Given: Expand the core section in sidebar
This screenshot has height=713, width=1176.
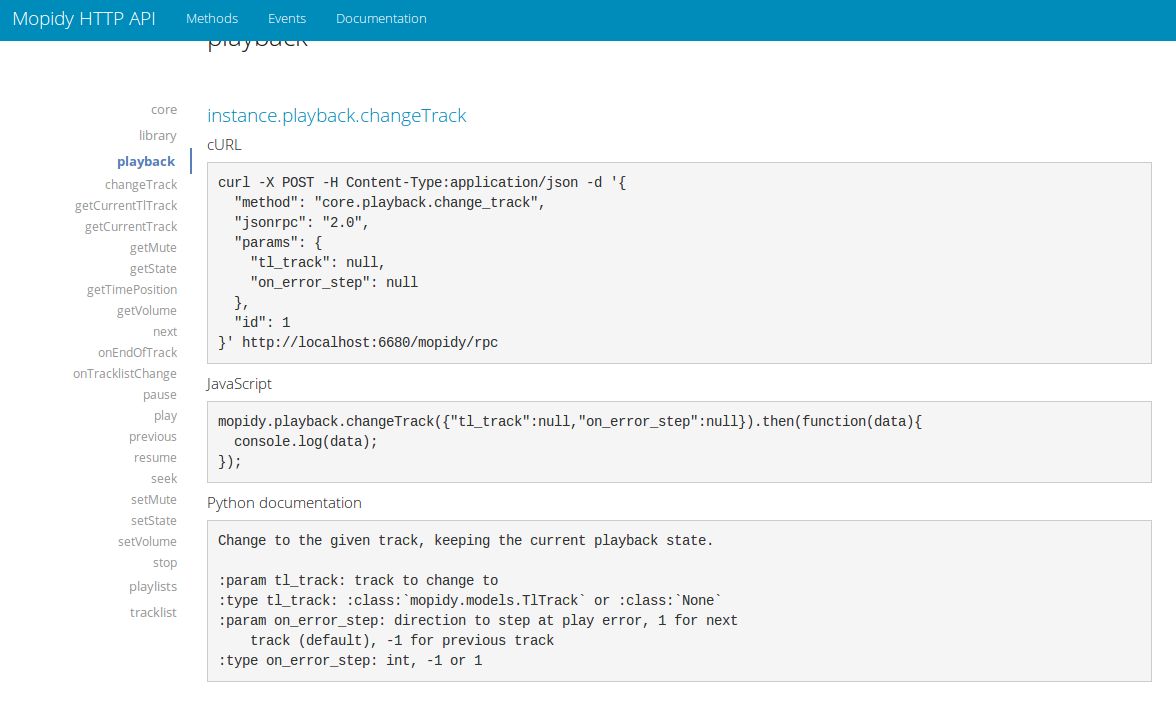Looking at the screenshot, I should pos(164,110).
